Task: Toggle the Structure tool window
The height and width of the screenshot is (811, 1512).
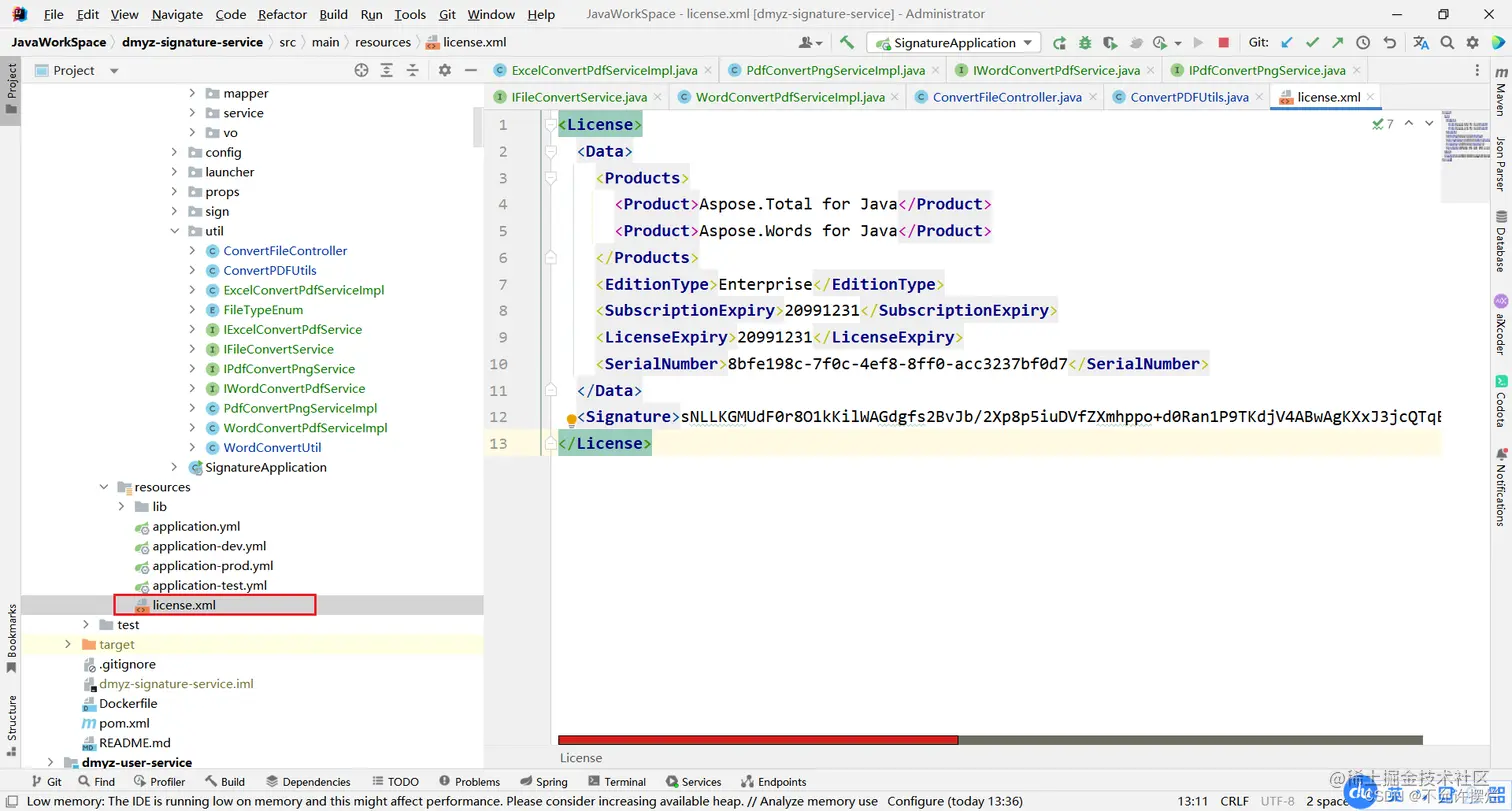Action: (12, 725)
